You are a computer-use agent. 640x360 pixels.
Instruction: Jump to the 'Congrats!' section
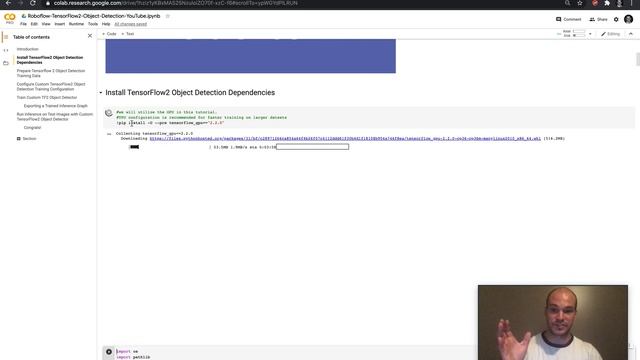pos(32,127)
